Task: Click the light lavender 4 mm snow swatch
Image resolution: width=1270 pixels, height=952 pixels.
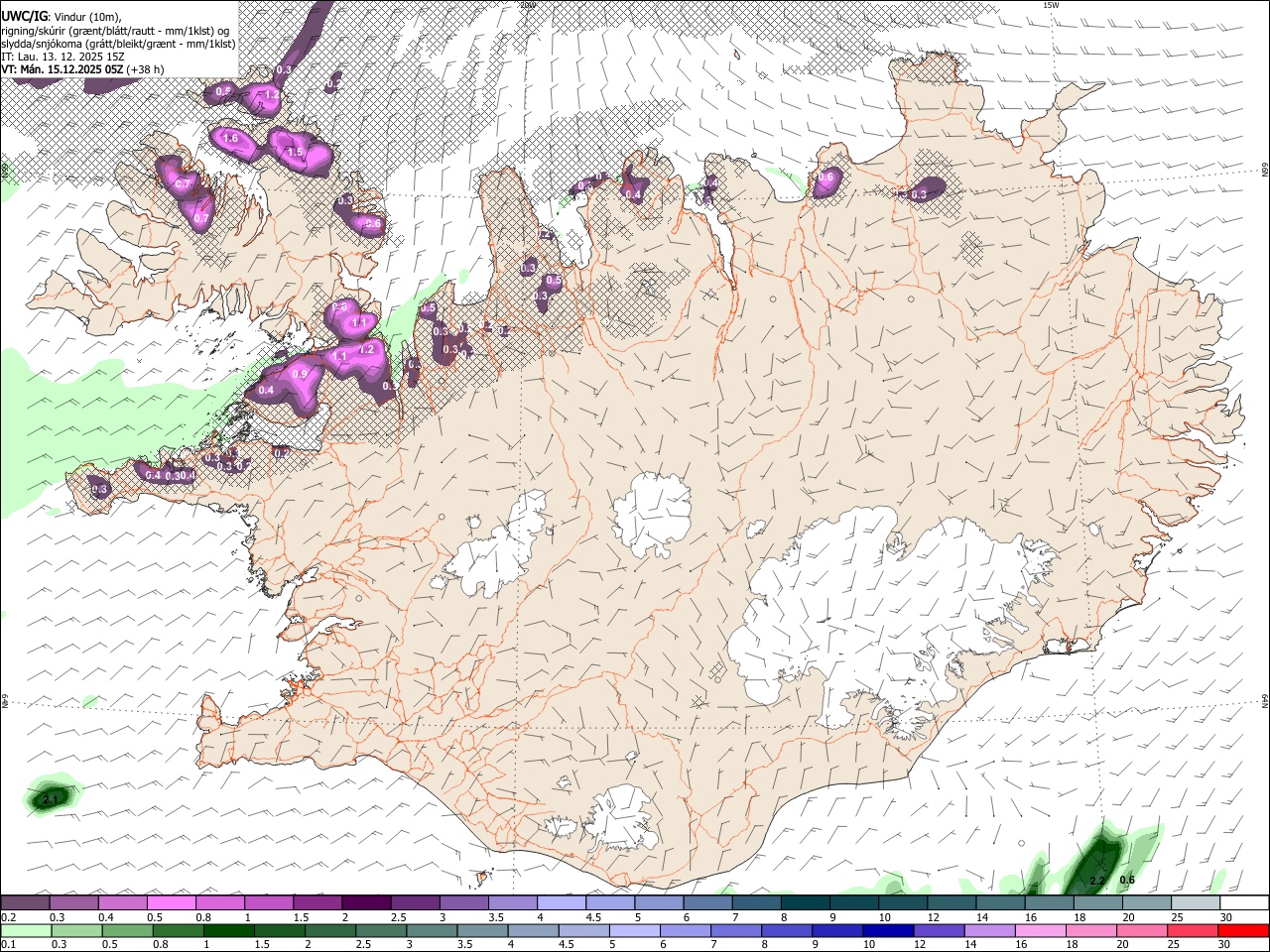Action: click(561, 903)
